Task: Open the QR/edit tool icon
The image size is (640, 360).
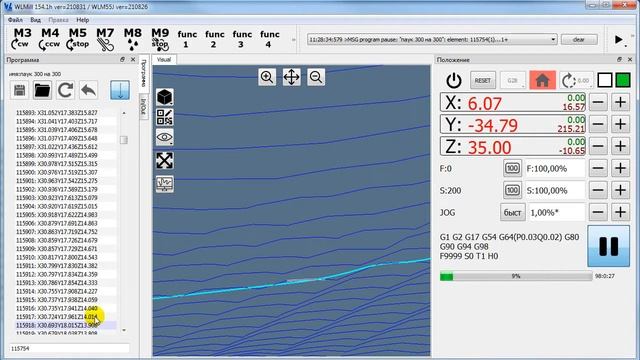Action: [164, 117]
